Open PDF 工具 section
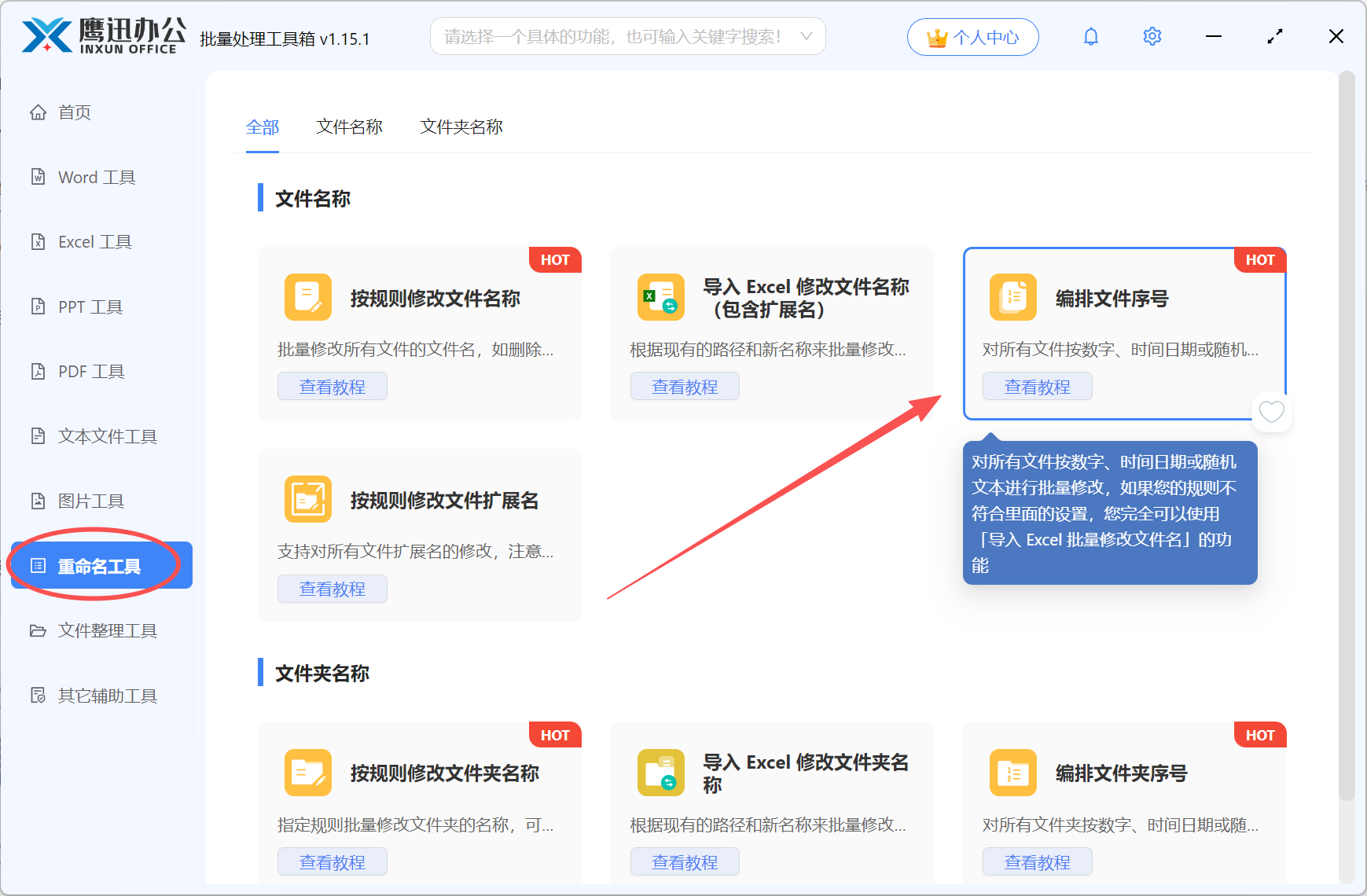Screen dimensions: 1367x896 click(89, 370)
